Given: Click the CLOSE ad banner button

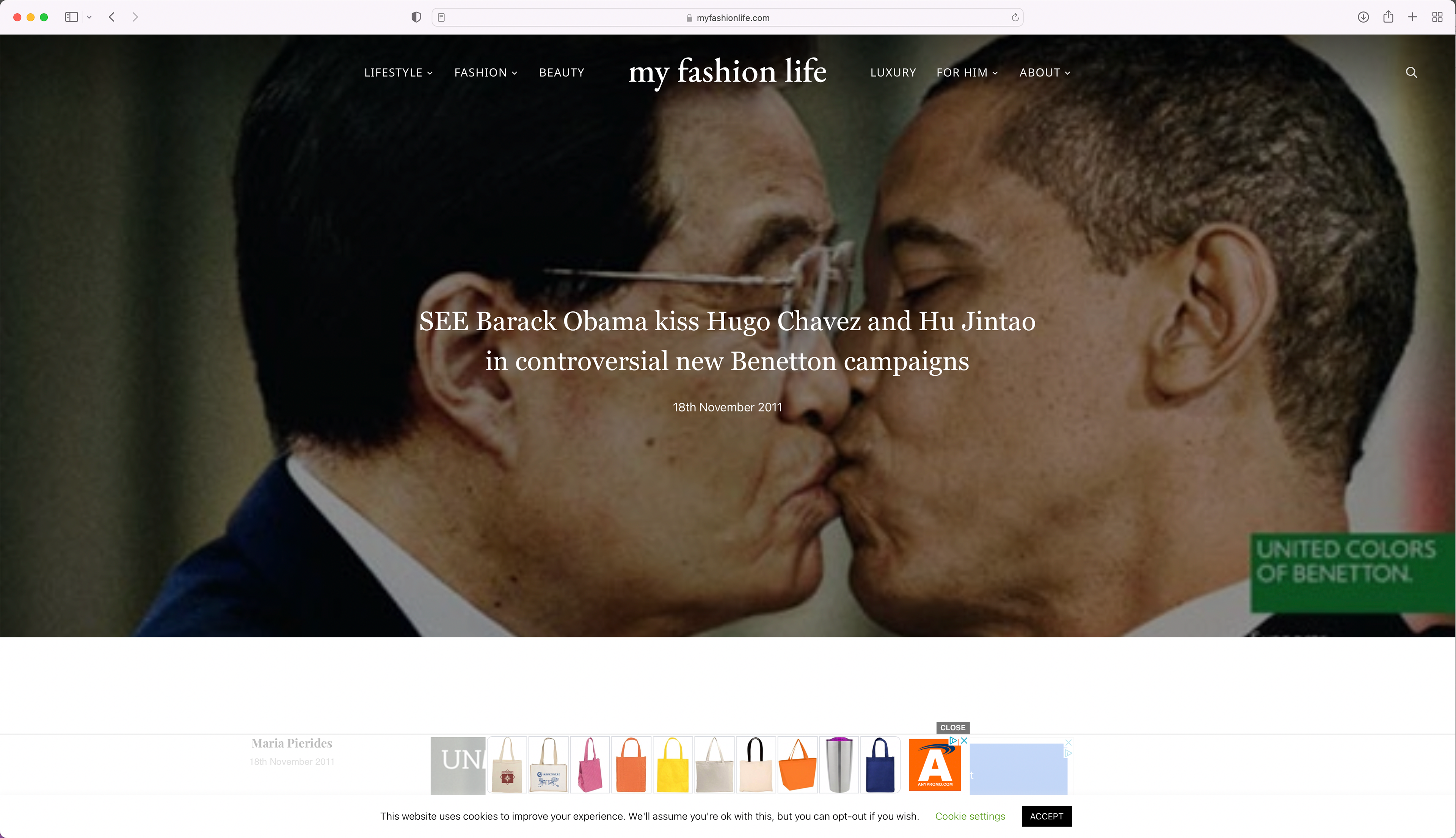Looking at the screenshot, I should click(x=952, y=728).
